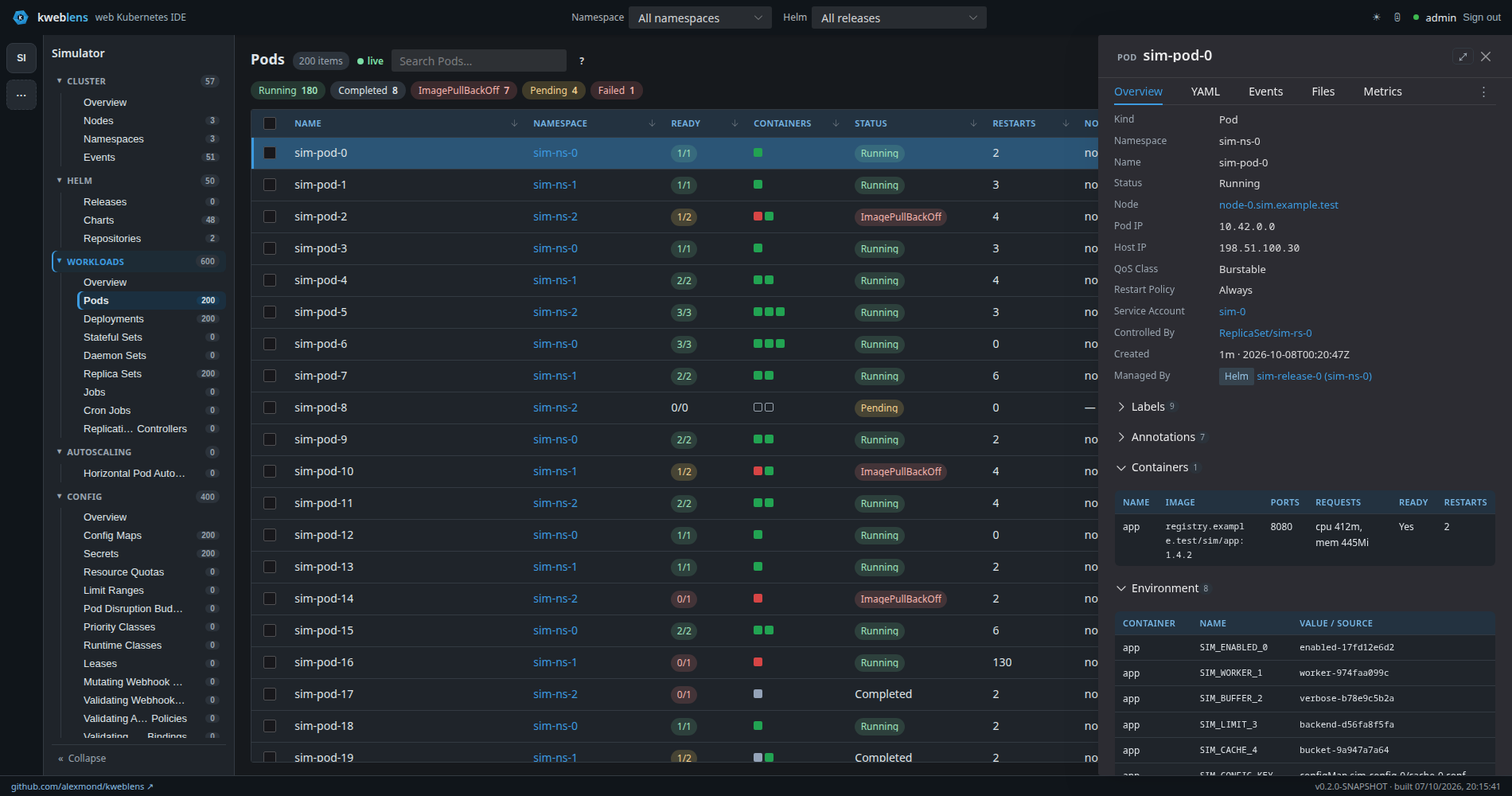1512x796 pixels.
Task: Open the ellipsis cluster switcher button in left rail
Action: pos(21,95)
